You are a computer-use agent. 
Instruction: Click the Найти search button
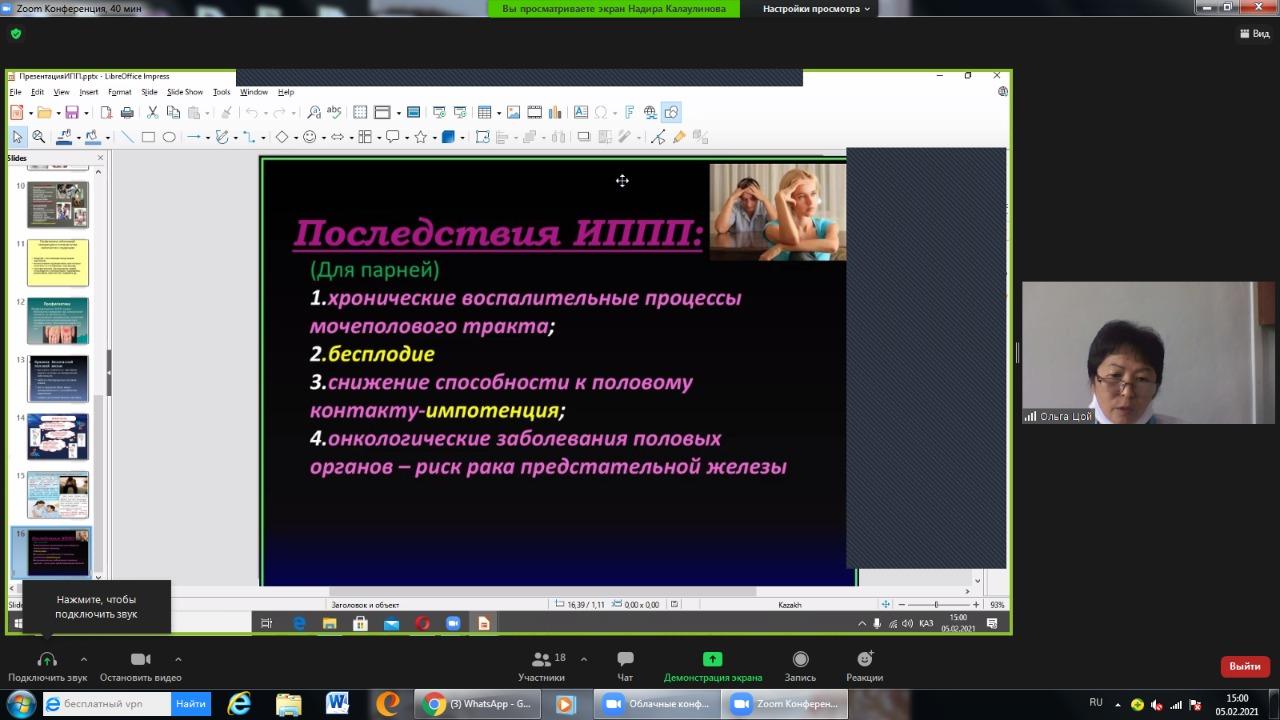point(190,704)
